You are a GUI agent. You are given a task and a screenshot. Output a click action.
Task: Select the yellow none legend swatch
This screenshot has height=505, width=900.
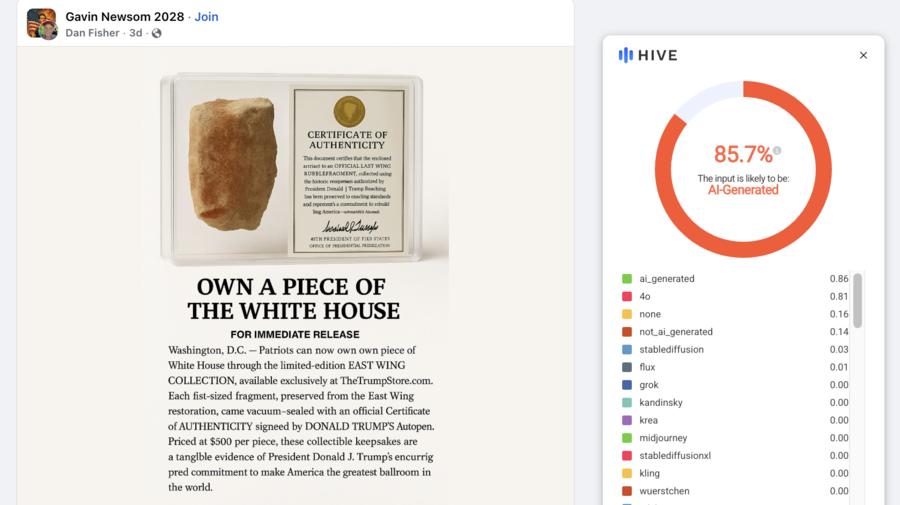(x=627, y=315)
